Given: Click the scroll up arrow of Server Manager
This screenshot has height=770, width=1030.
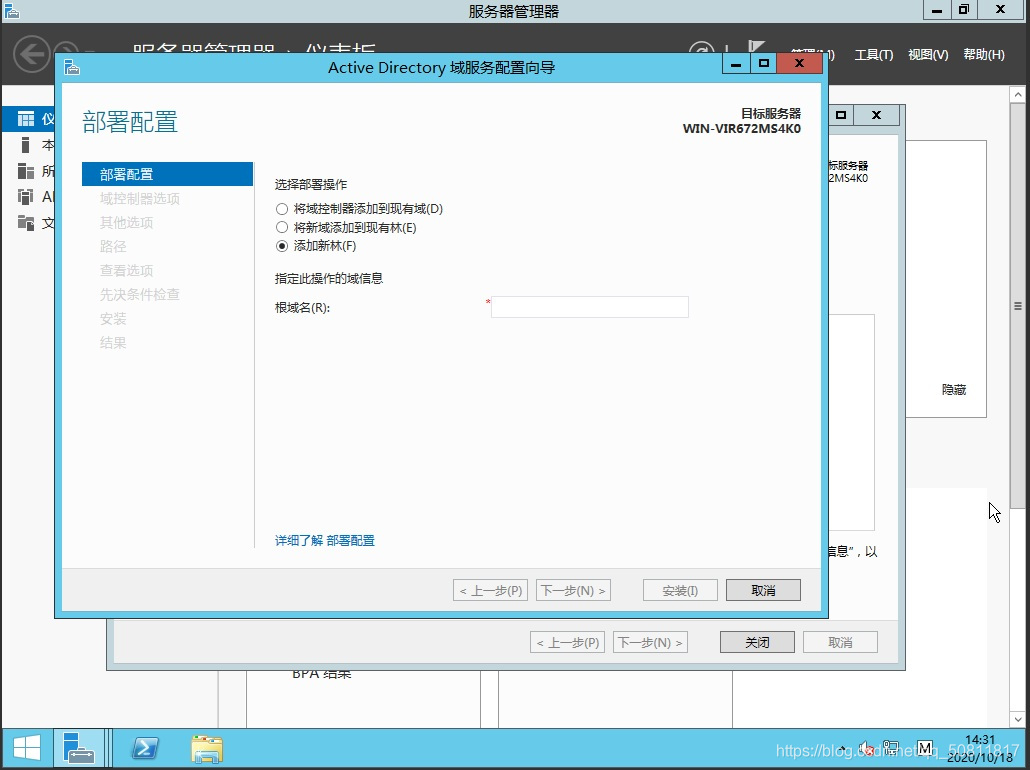Looking at the screenshot, I should tap(1018, 95).
